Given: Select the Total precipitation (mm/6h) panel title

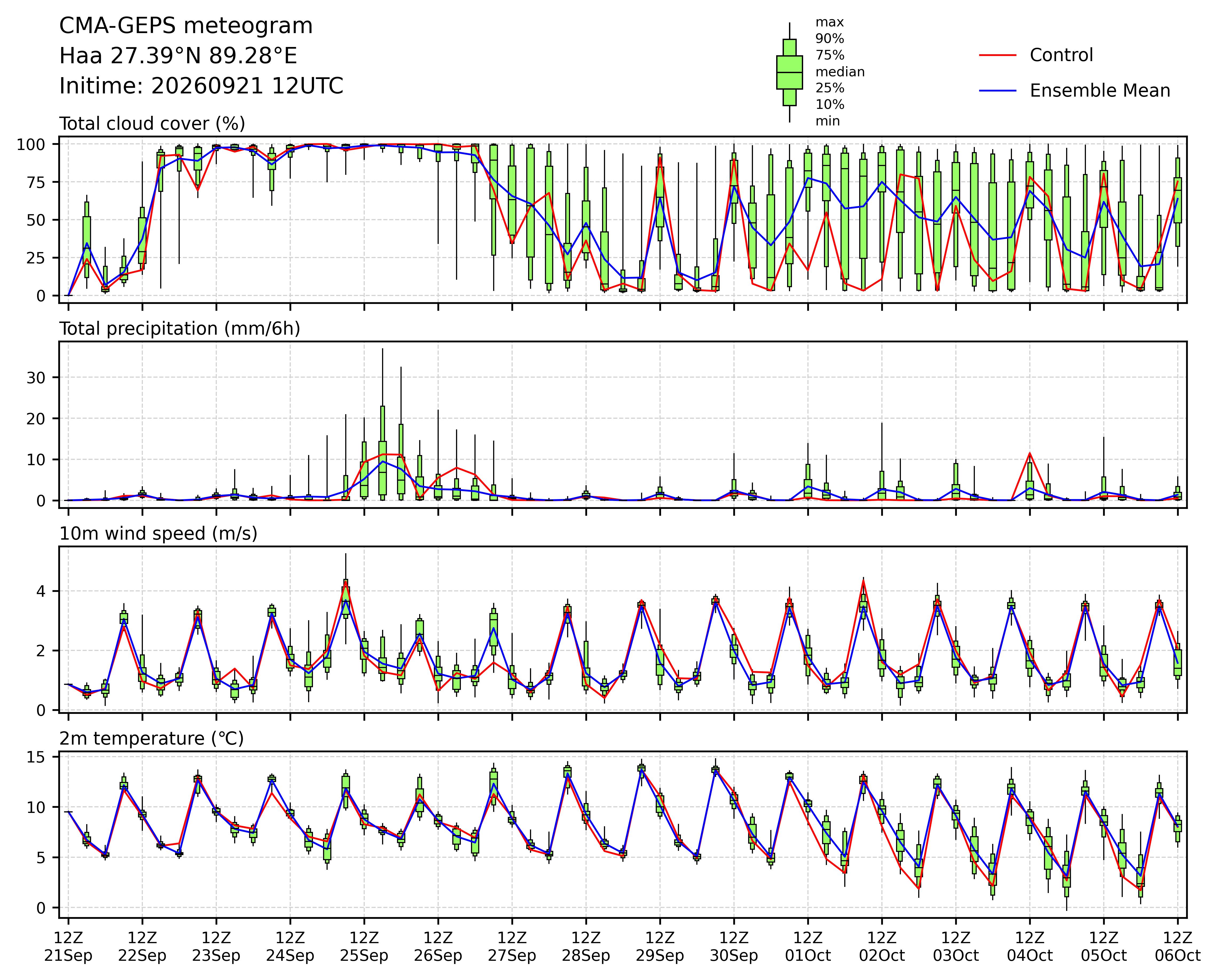Looking at the screenshot, I should pos(180,329).
